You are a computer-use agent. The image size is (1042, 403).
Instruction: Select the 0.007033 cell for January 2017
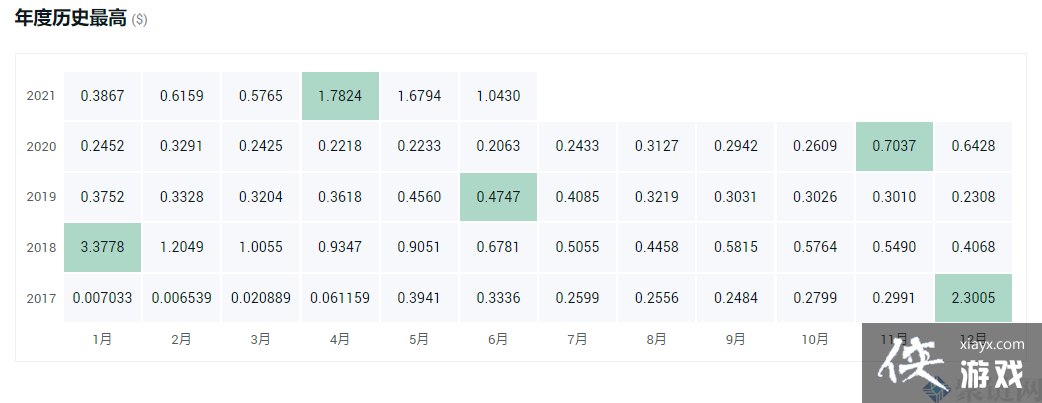102,297
